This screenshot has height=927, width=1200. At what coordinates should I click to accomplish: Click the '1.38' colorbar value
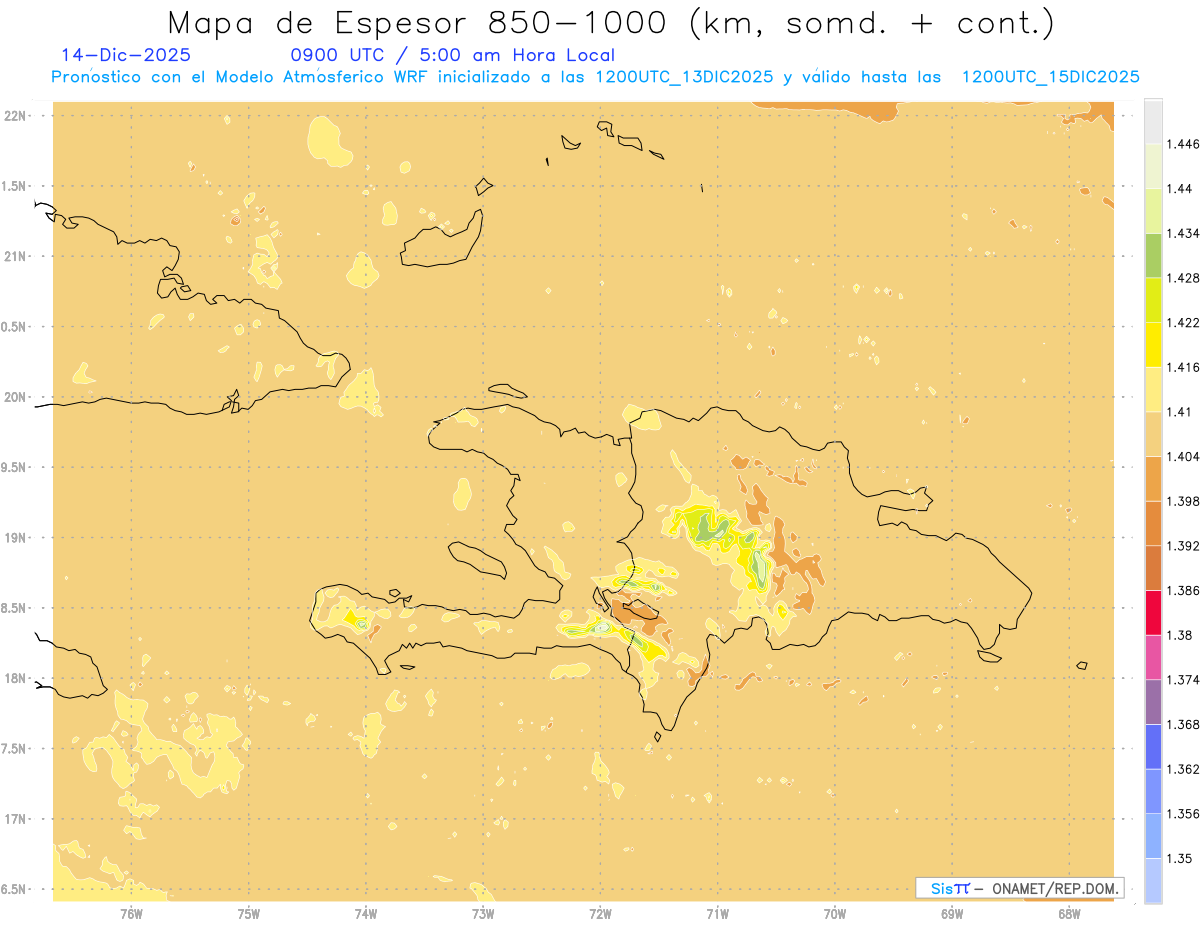(1179, 635)
